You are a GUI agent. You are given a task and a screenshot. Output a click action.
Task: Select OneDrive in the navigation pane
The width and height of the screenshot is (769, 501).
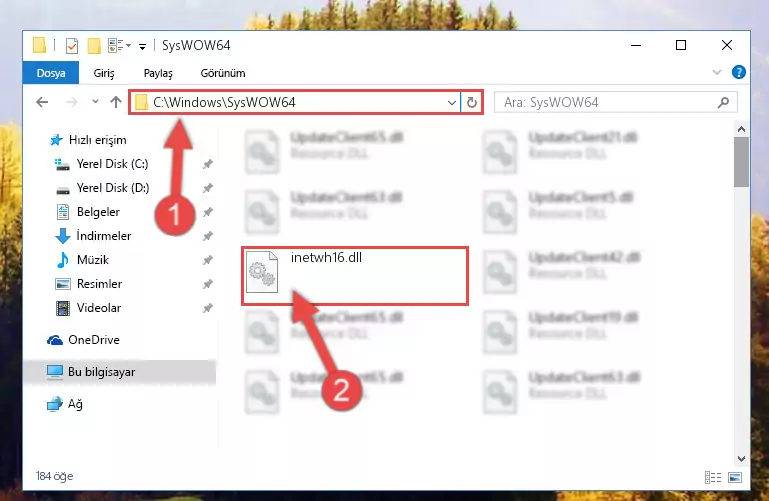point(83,340)
